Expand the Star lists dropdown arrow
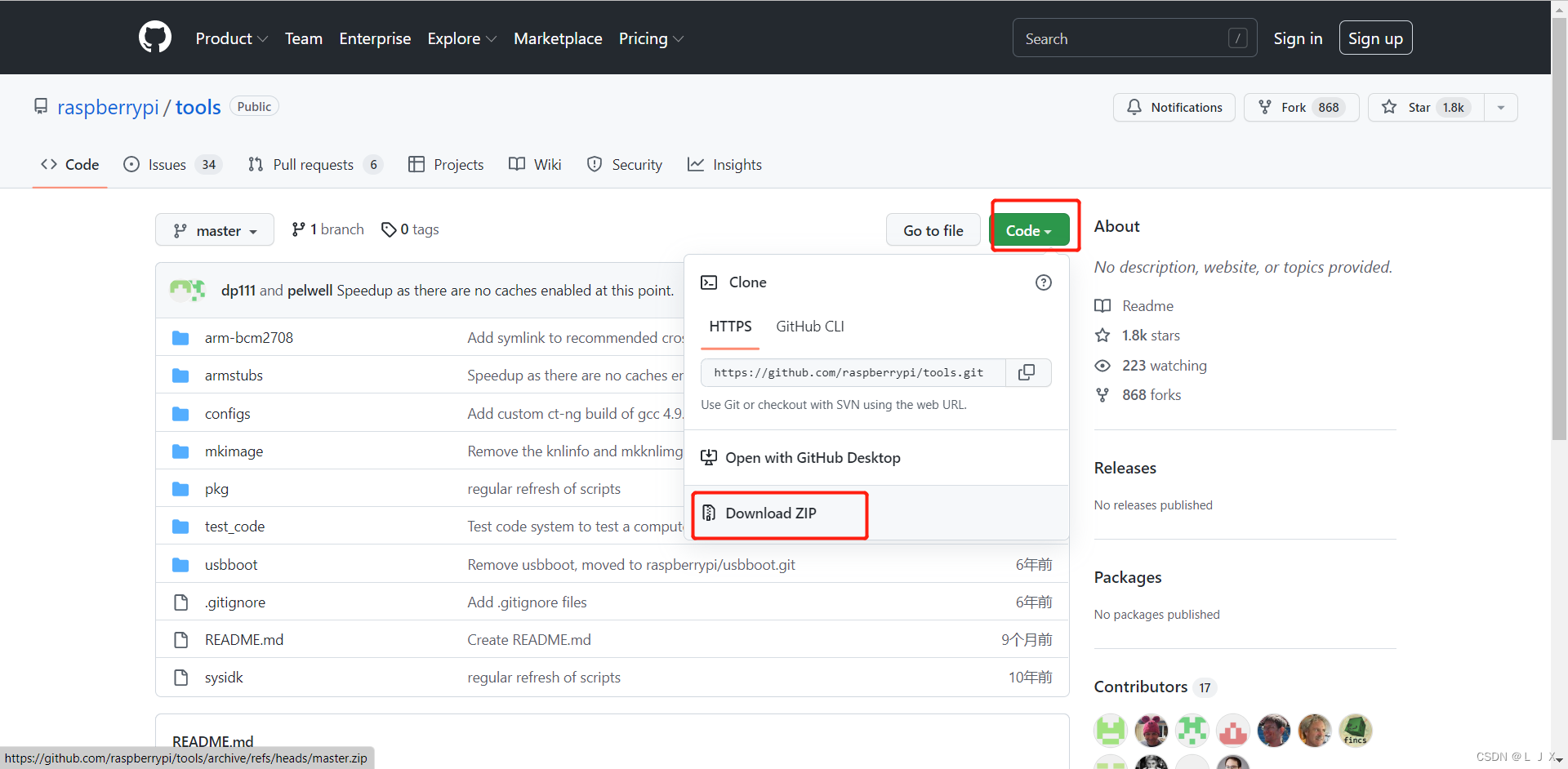This screenshot has width=1568, height=769. [x=1501, y=107]
